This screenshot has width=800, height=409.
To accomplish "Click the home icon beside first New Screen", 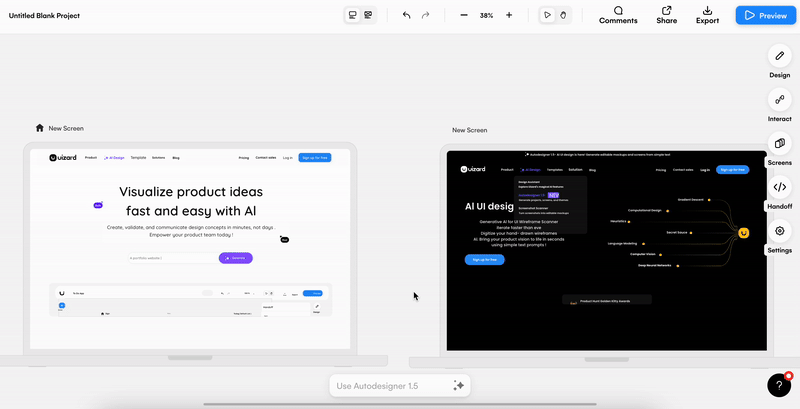I will (x=40, y=128).
